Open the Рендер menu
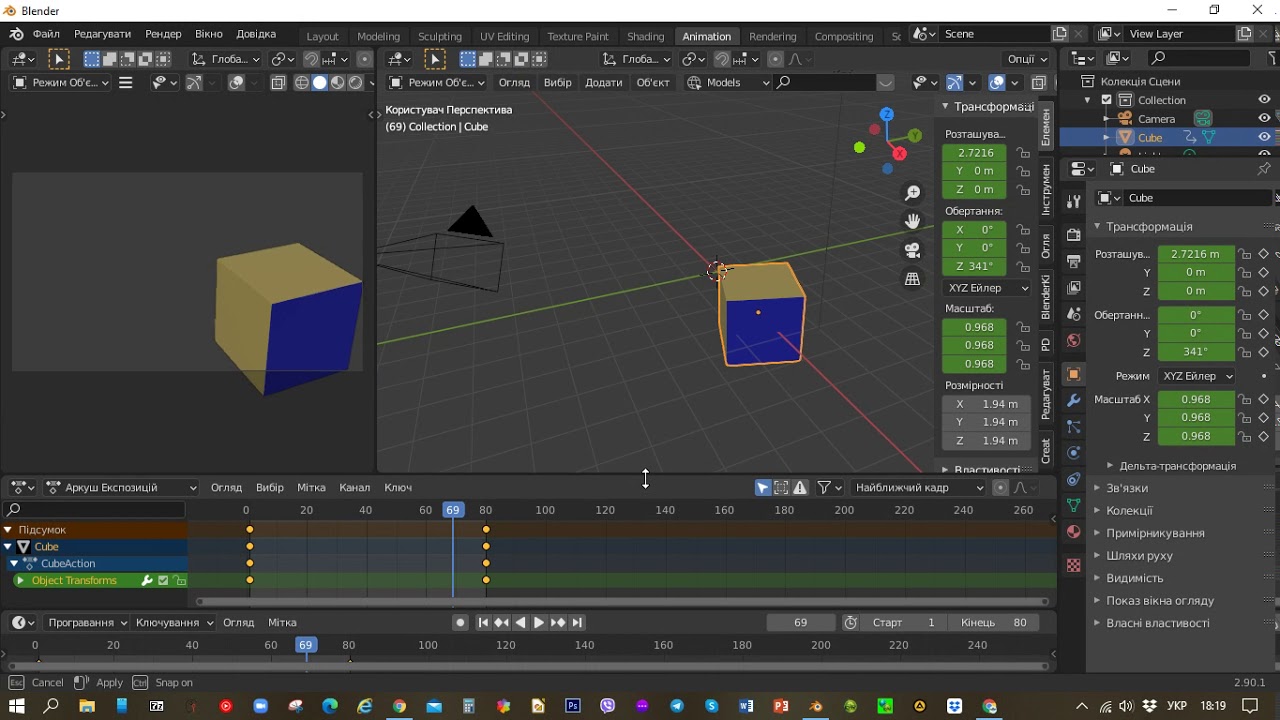The width and height of the screenshot is (1280, 720). click(x=163, y=34)
